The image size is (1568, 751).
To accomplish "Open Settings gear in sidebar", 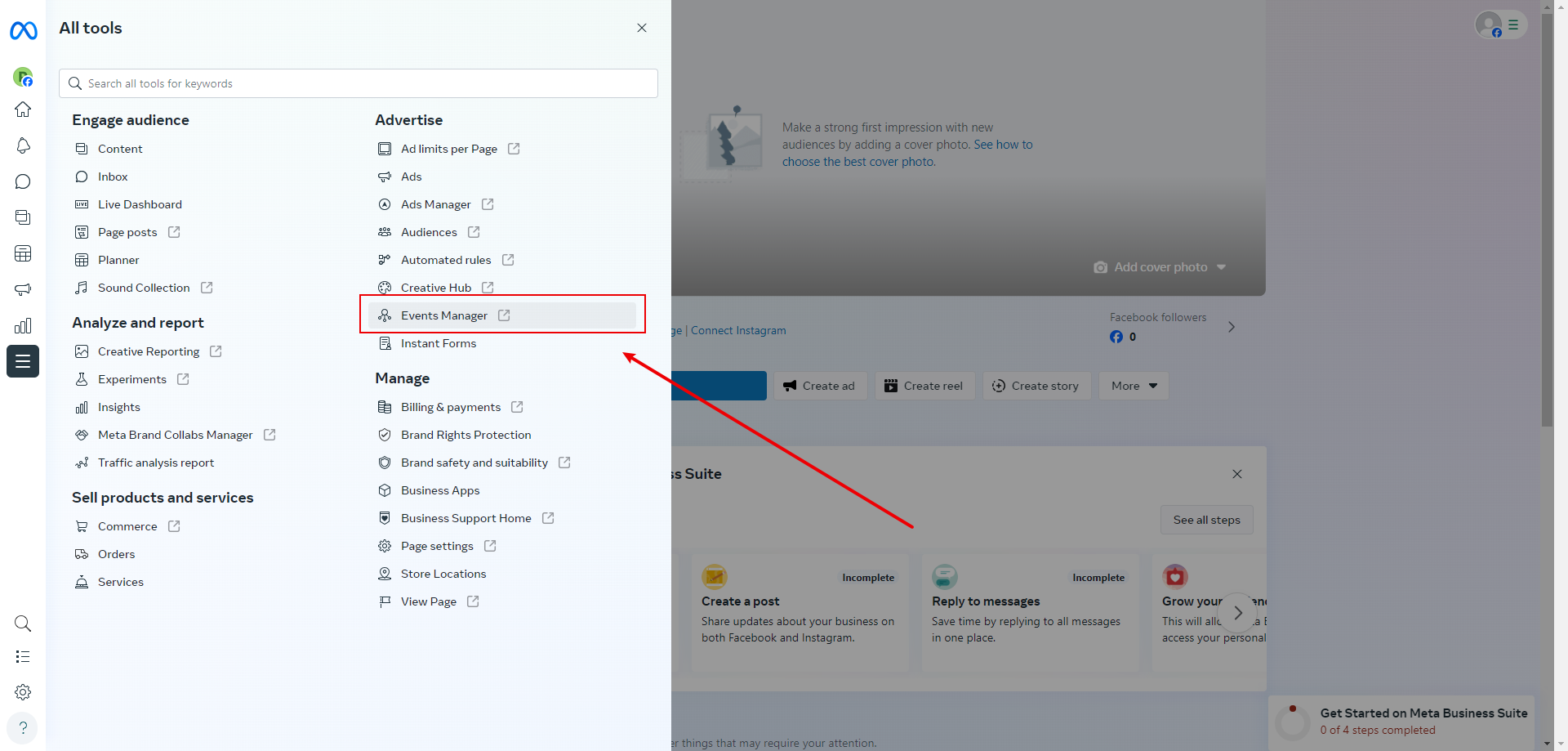I will pyautogui.click(x=23, y=692).
